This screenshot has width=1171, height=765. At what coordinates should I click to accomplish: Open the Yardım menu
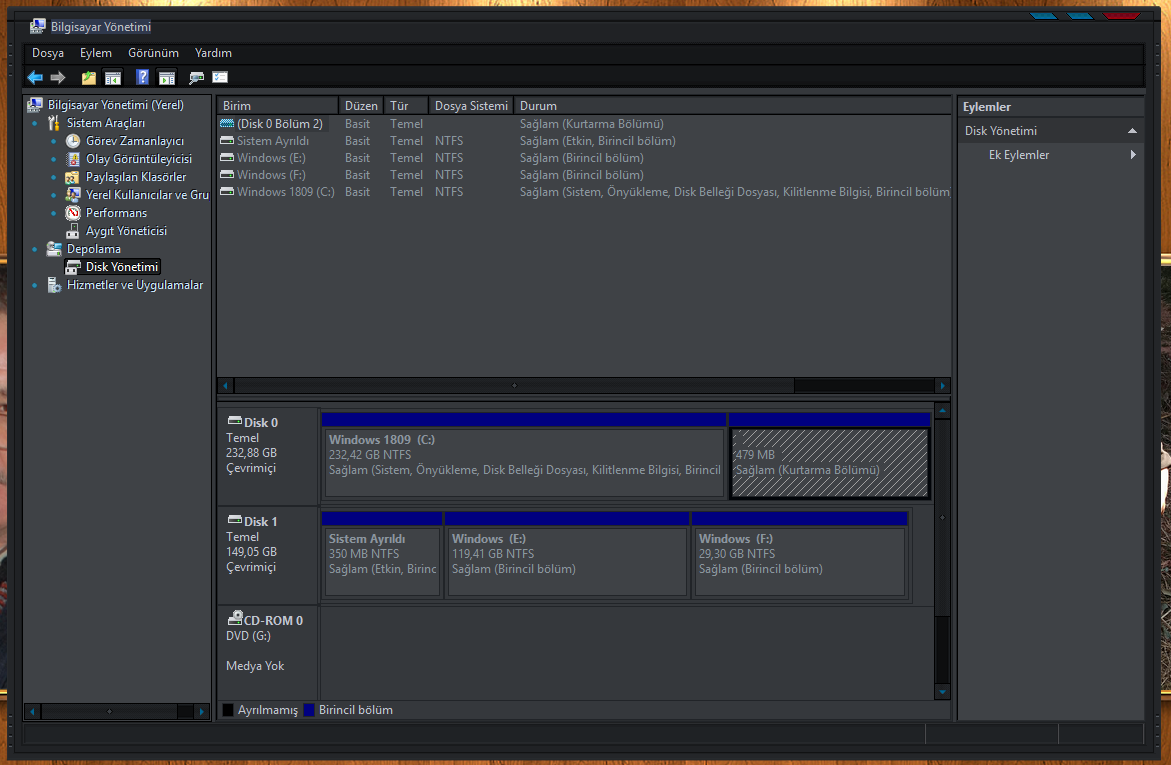coord(213,53)
